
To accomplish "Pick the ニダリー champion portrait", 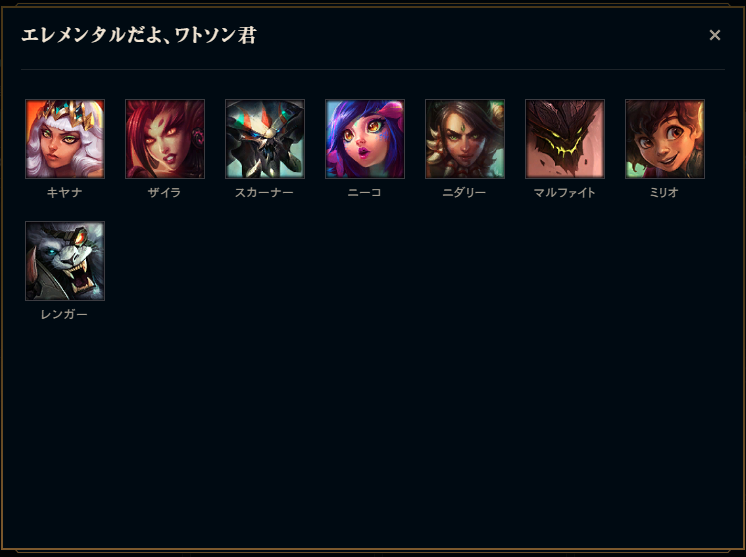I will pyautogui.click(x=465, y=139).
